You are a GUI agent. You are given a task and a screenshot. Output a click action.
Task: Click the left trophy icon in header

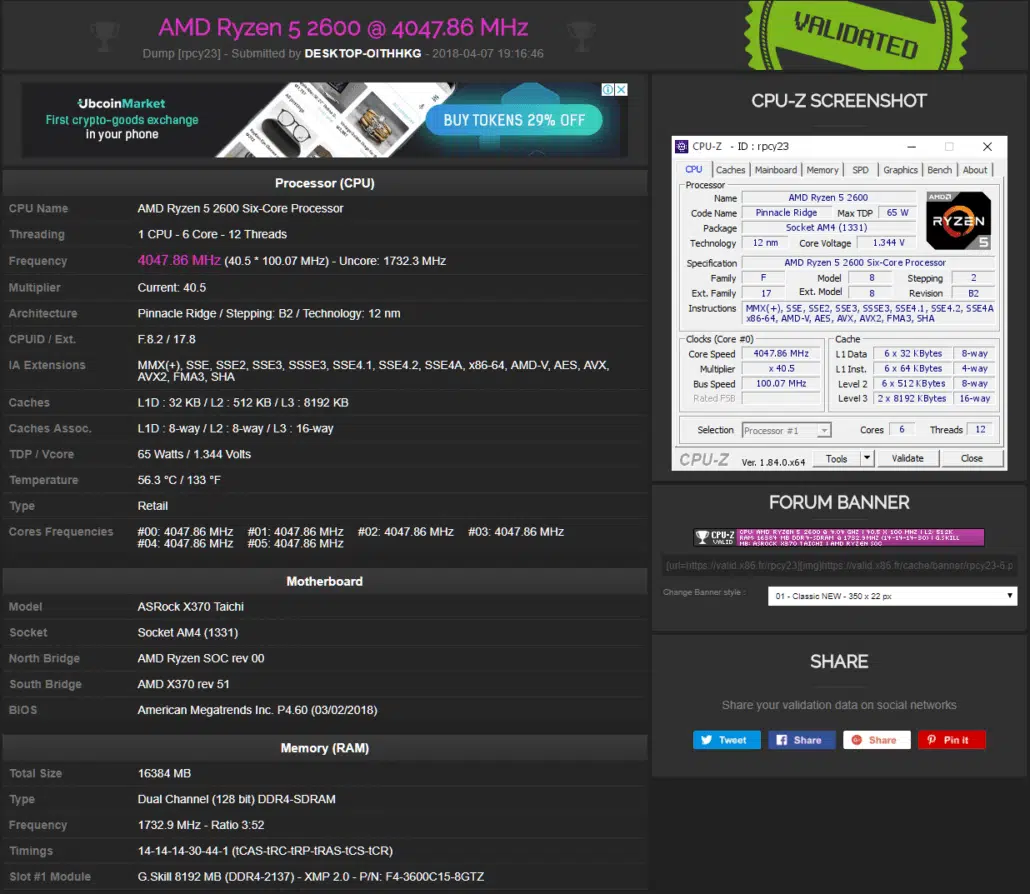[x=105, y=36]
